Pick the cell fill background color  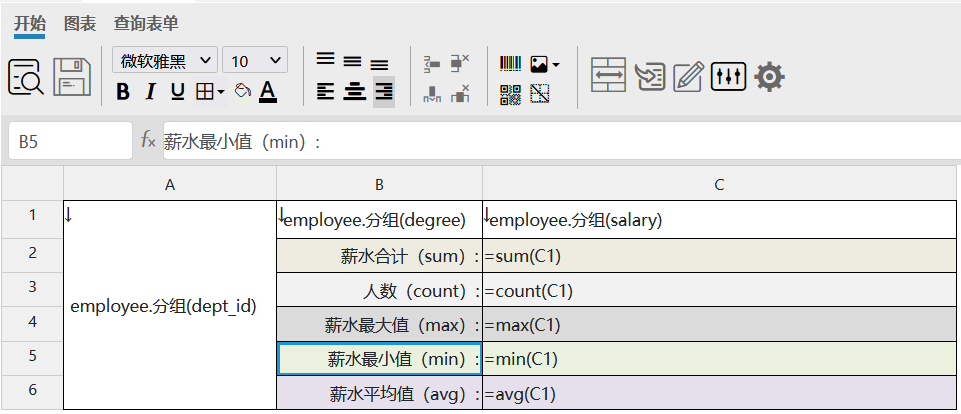coord(243,91)
